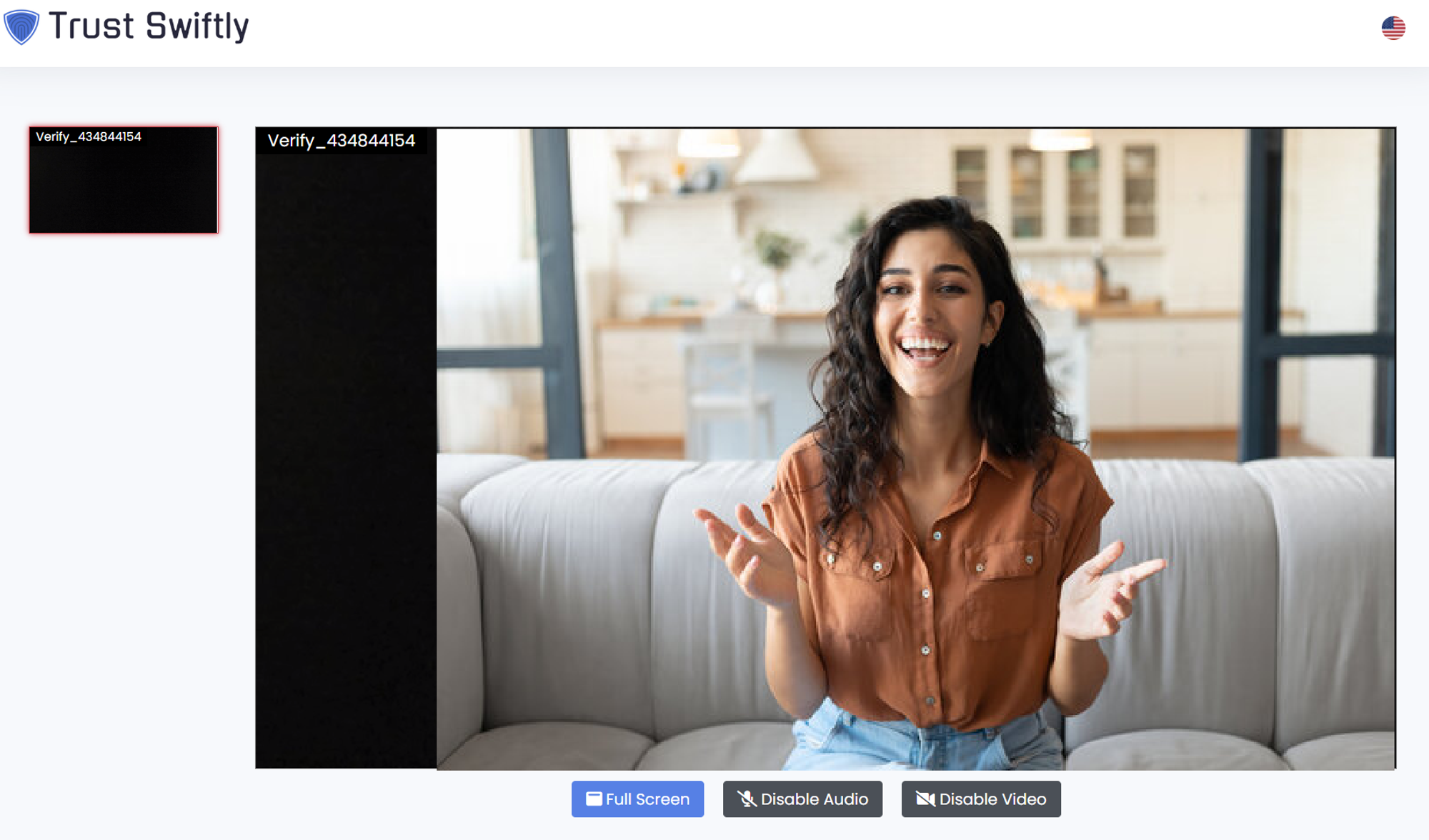This screenshot has width=1429, height=840.
Task: Click the thumbnail's Verify_434844154 name label
Action: [x=89, y=136]
